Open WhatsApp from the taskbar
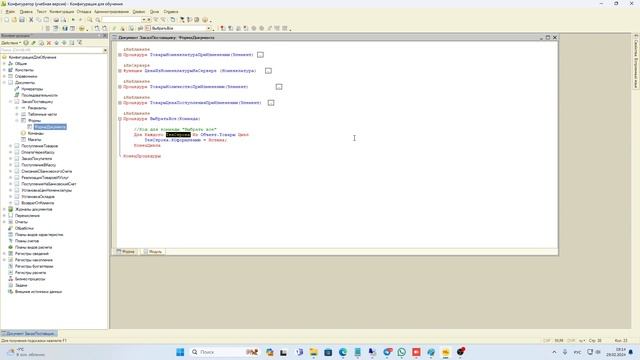 pyautogui.click(x=402, y=352)
